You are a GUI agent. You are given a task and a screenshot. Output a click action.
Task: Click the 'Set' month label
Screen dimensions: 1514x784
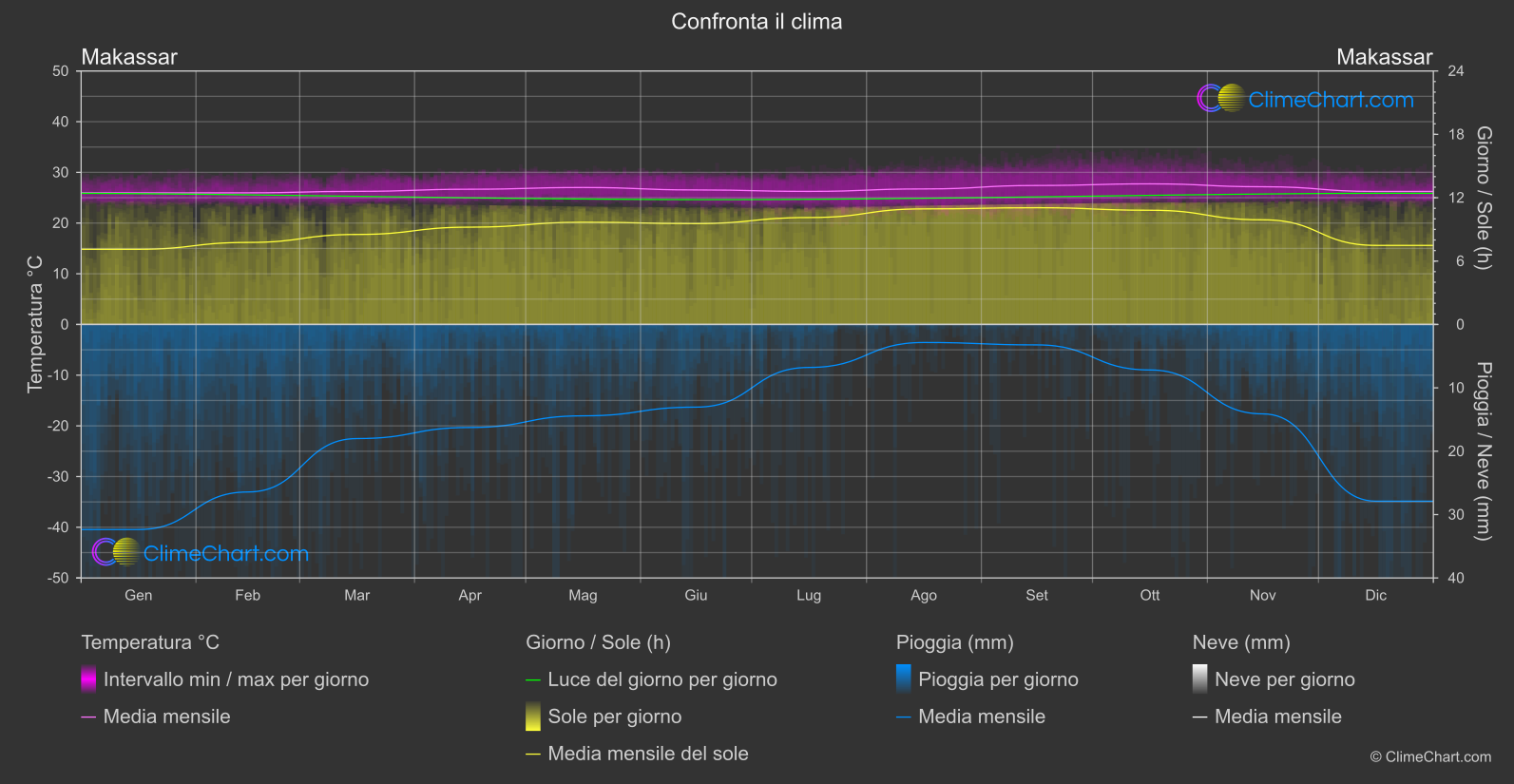pos(1037,595)
